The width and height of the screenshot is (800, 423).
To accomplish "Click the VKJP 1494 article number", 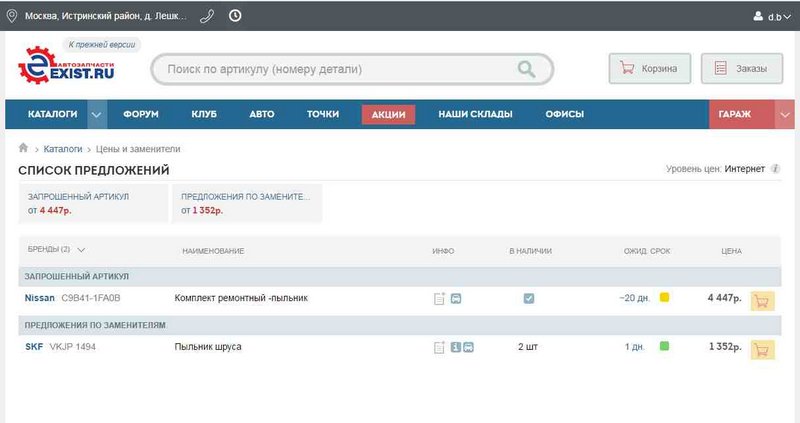I will click(x=72, y=347).
